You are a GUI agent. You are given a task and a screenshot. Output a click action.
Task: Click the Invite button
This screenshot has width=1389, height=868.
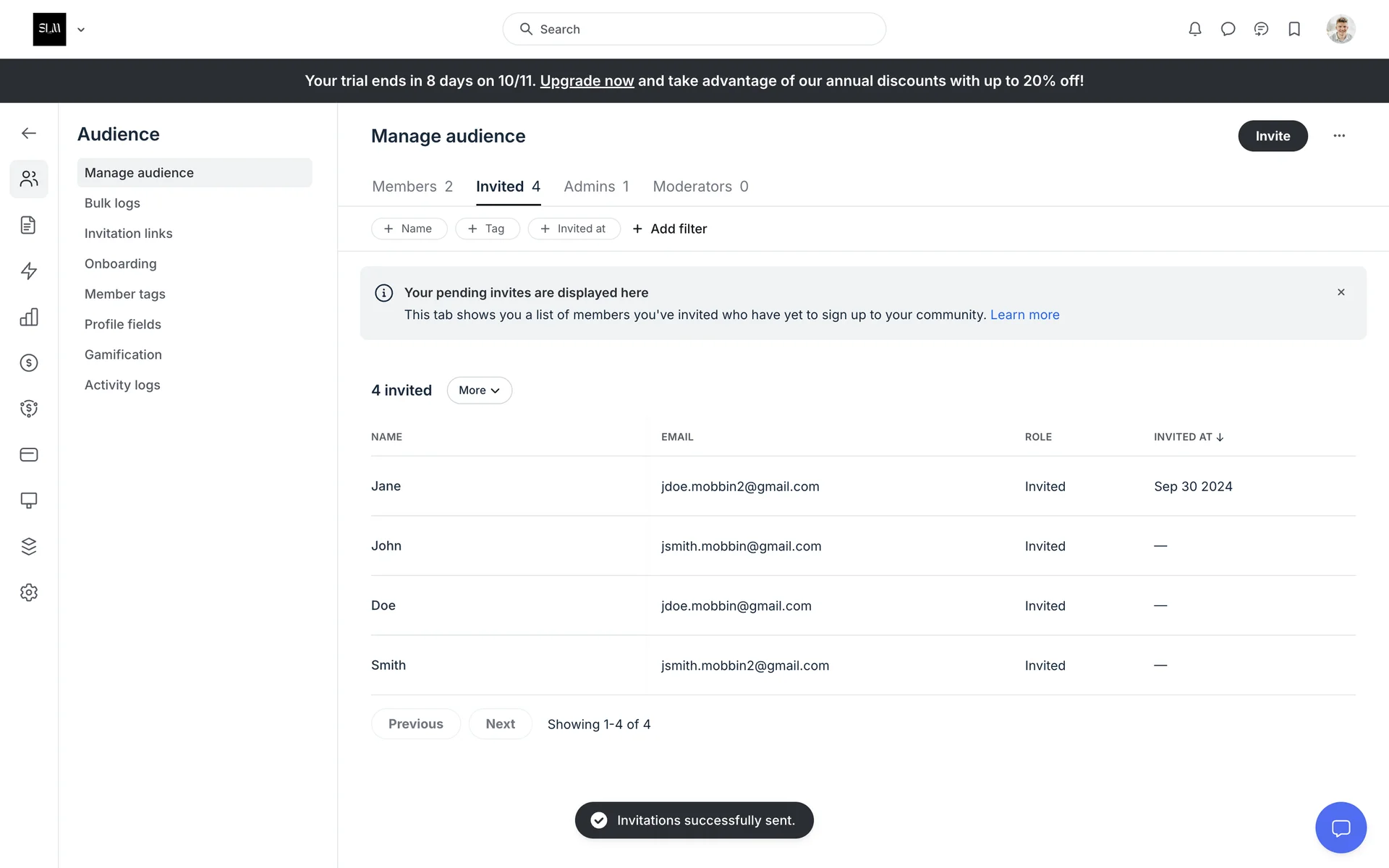(1273, 136)
